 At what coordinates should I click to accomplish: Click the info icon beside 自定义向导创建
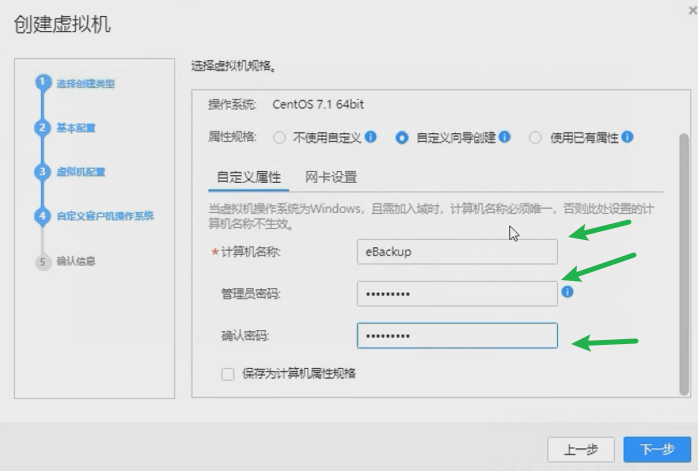[505, 137]
